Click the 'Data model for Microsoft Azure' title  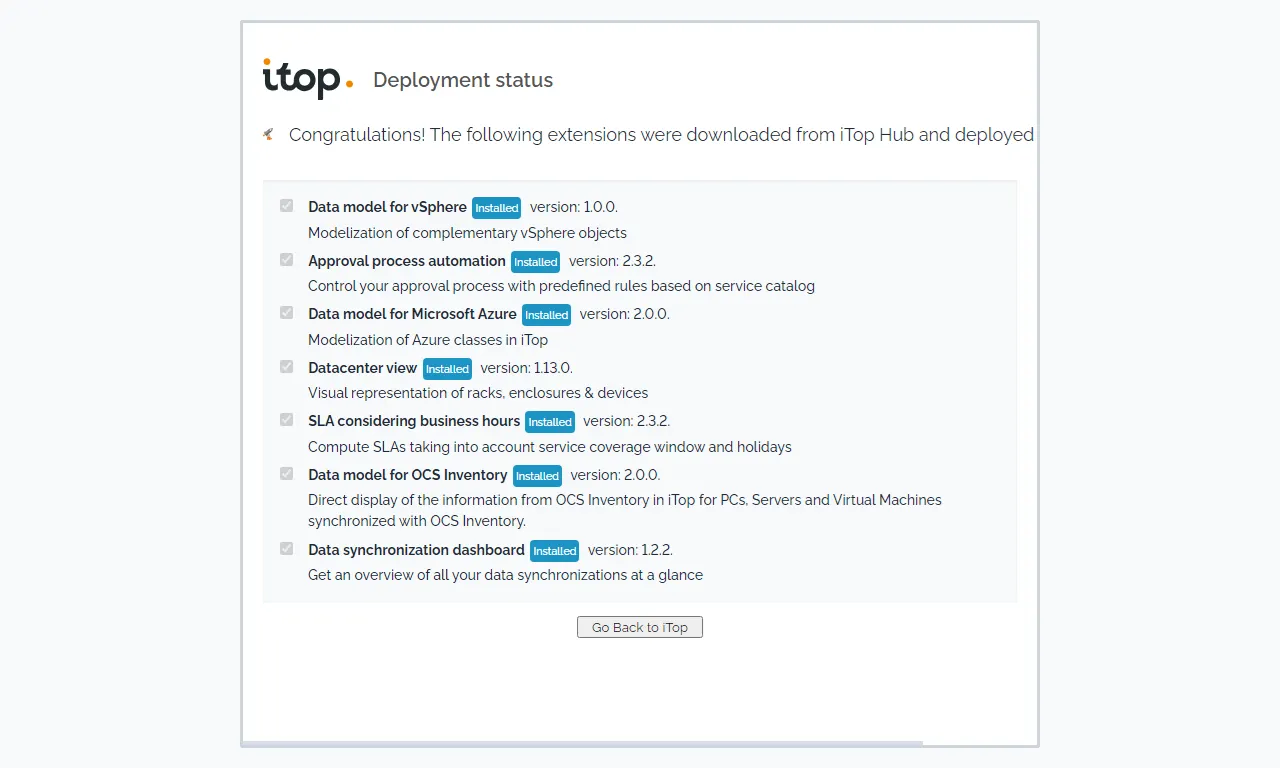[x=412, y=314]
